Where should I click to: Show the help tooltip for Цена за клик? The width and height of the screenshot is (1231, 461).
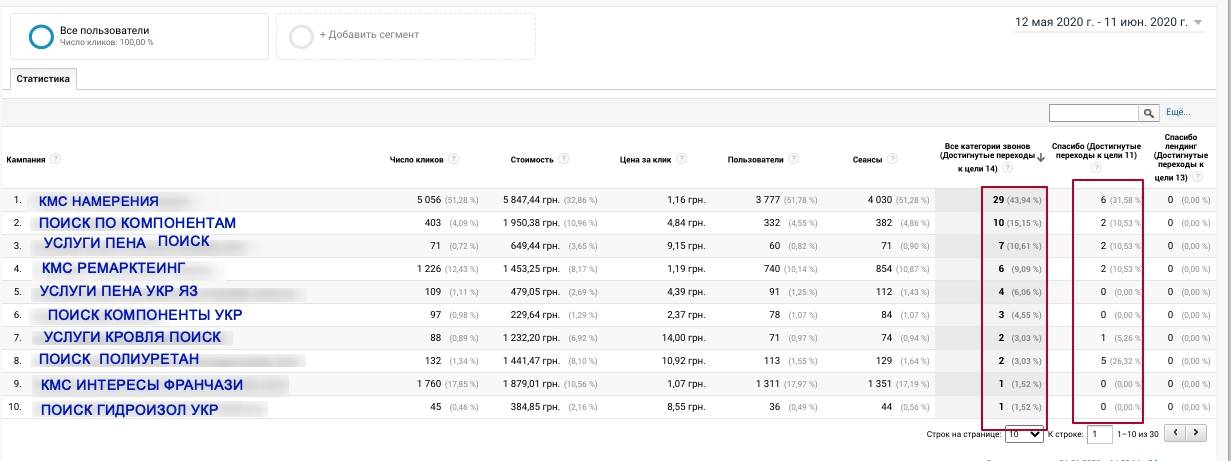click(x=680, y=159)
